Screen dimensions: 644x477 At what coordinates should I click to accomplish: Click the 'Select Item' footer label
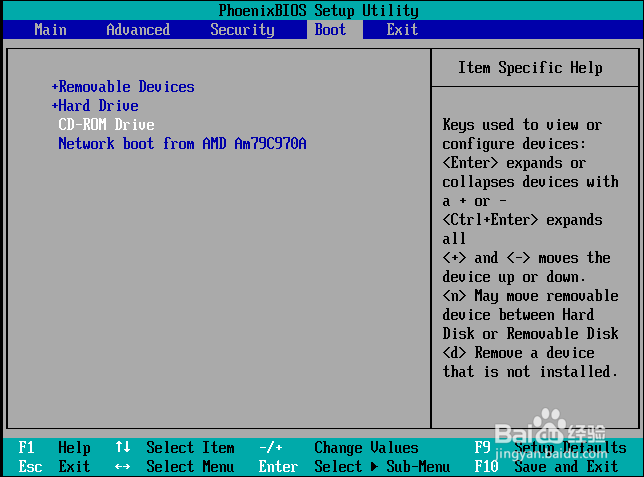[x=191, y=447]
